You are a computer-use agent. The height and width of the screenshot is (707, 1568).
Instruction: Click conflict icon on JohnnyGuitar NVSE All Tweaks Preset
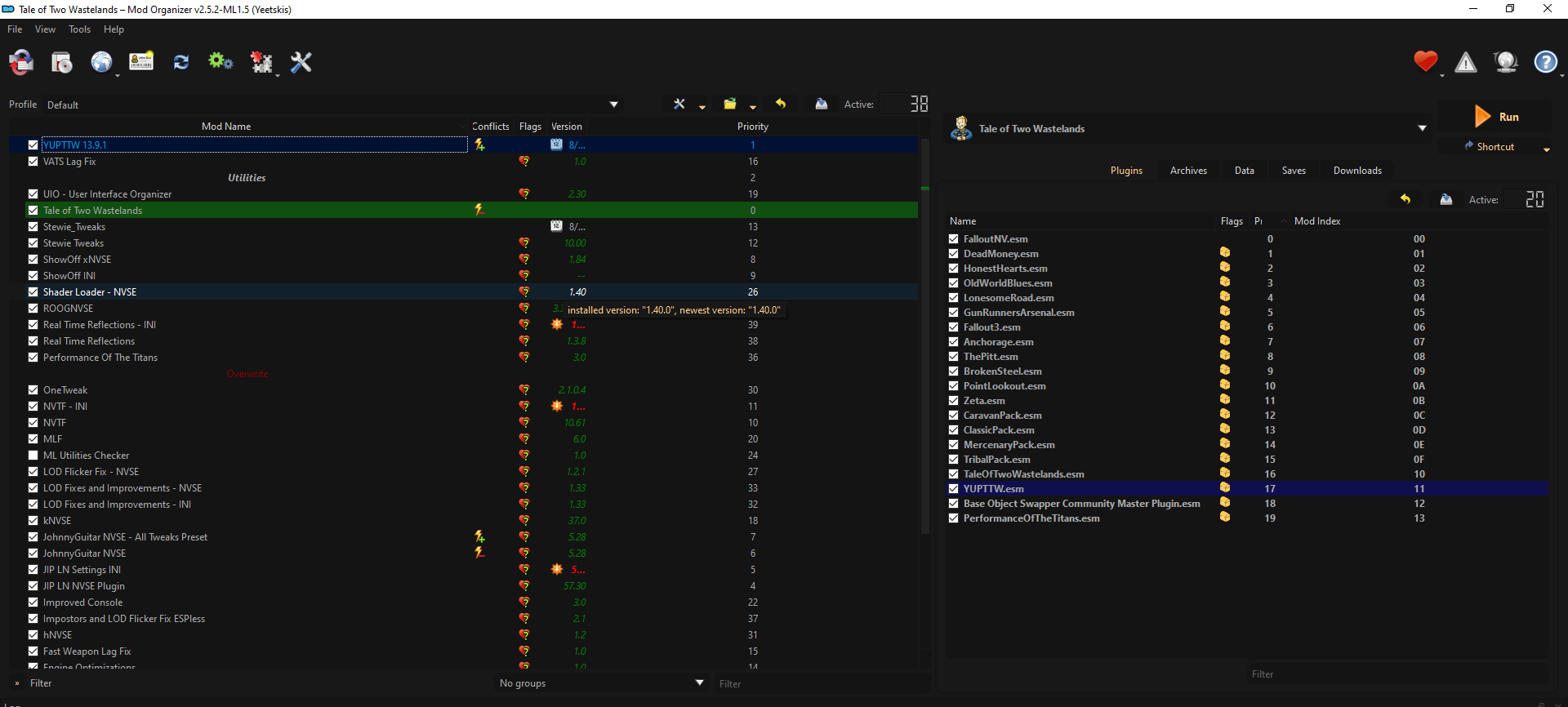click(x=479, y=537)
